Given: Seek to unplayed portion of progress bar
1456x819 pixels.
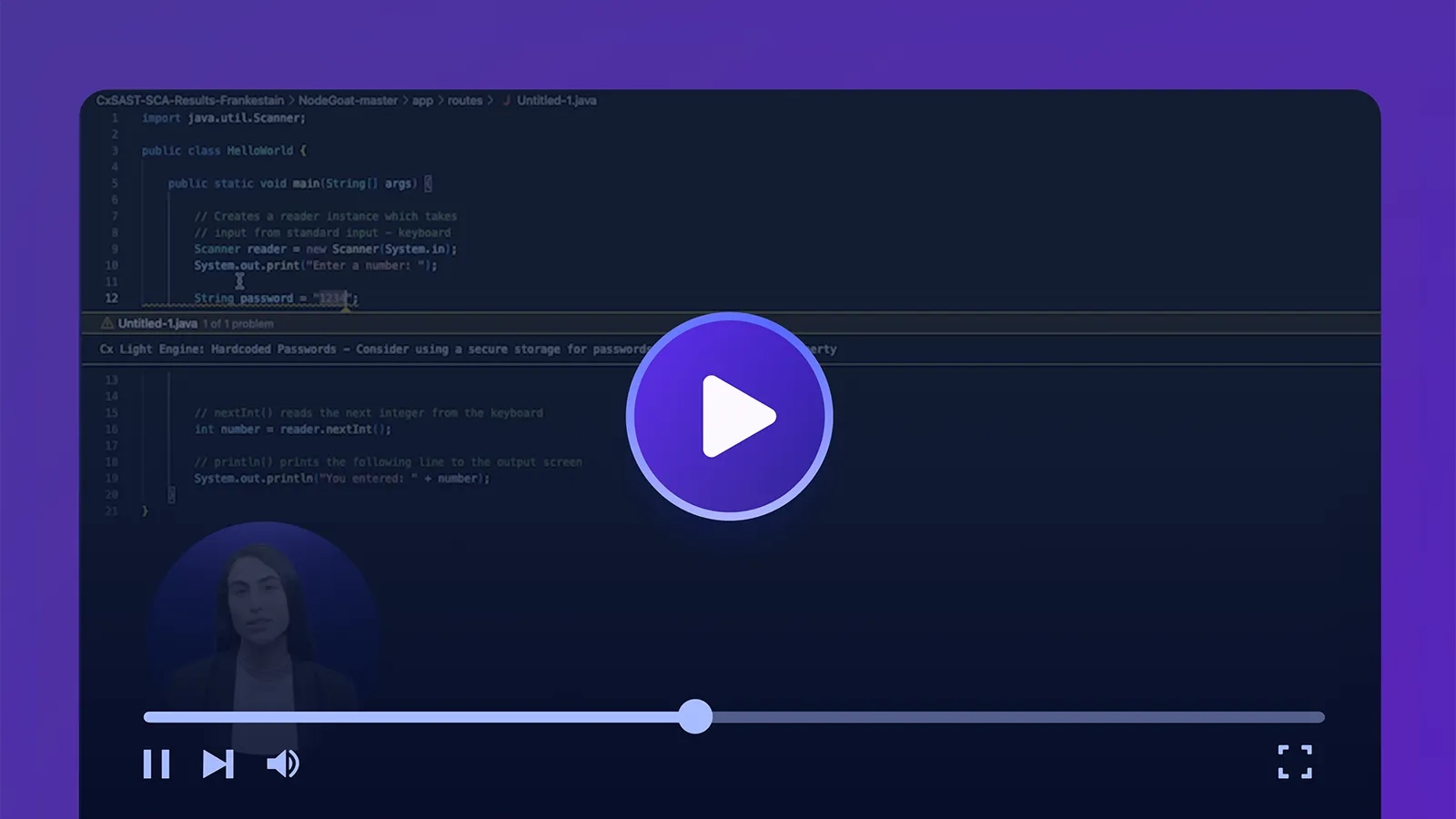Looking at the screenshot, I should 1017,717.
